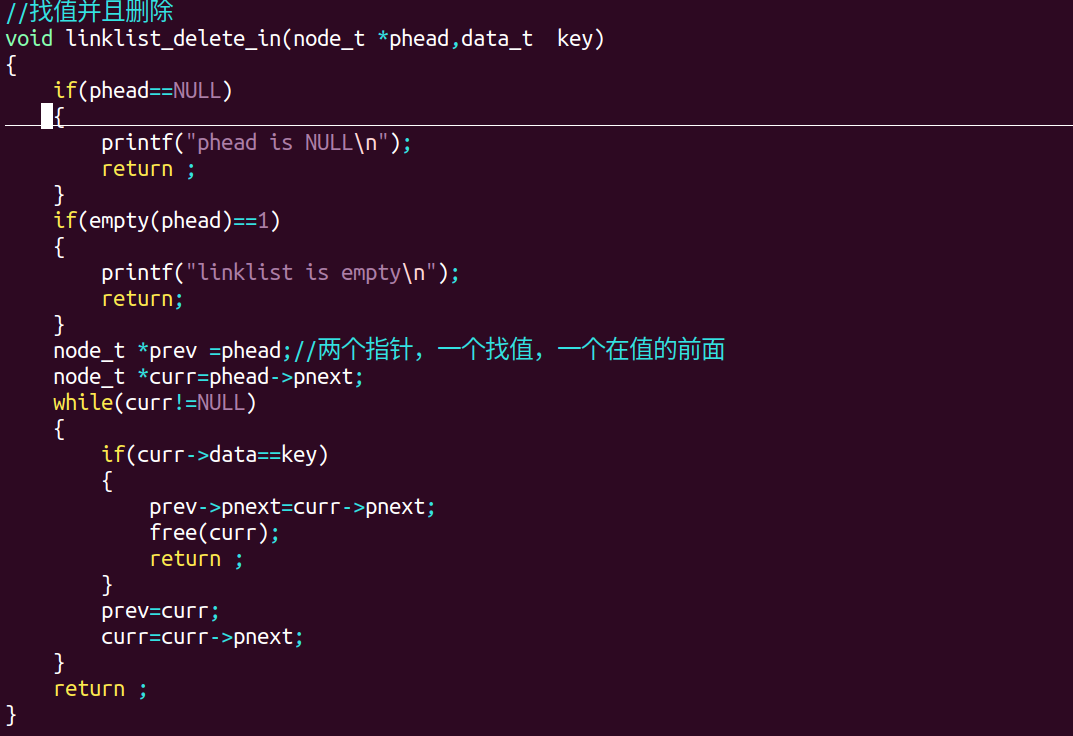Click the while(curr!=NULL) loop header
Screen dimensions: 1073x736
tap(155, 403)
